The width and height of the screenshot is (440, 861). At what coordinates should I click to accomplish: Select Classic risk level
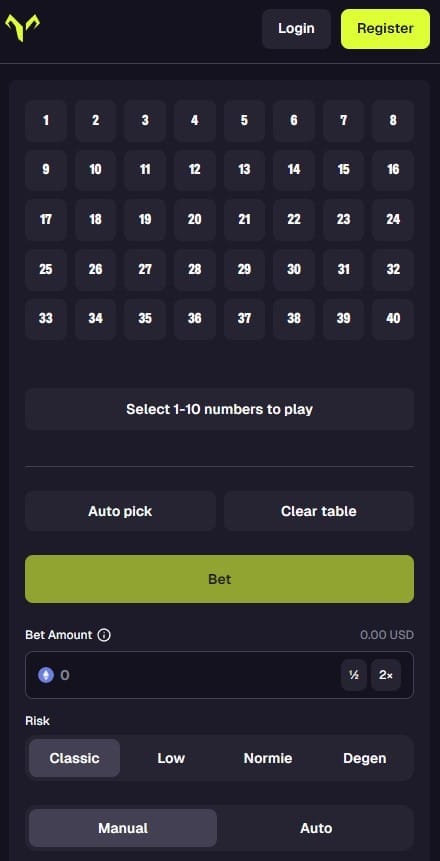(74, 758)
